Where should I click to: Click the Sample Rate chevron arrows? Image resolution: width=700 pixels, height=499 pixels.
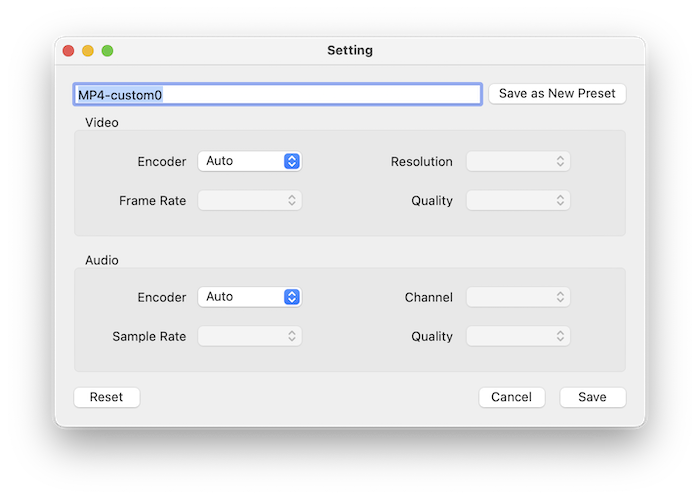tap(292, 336)
